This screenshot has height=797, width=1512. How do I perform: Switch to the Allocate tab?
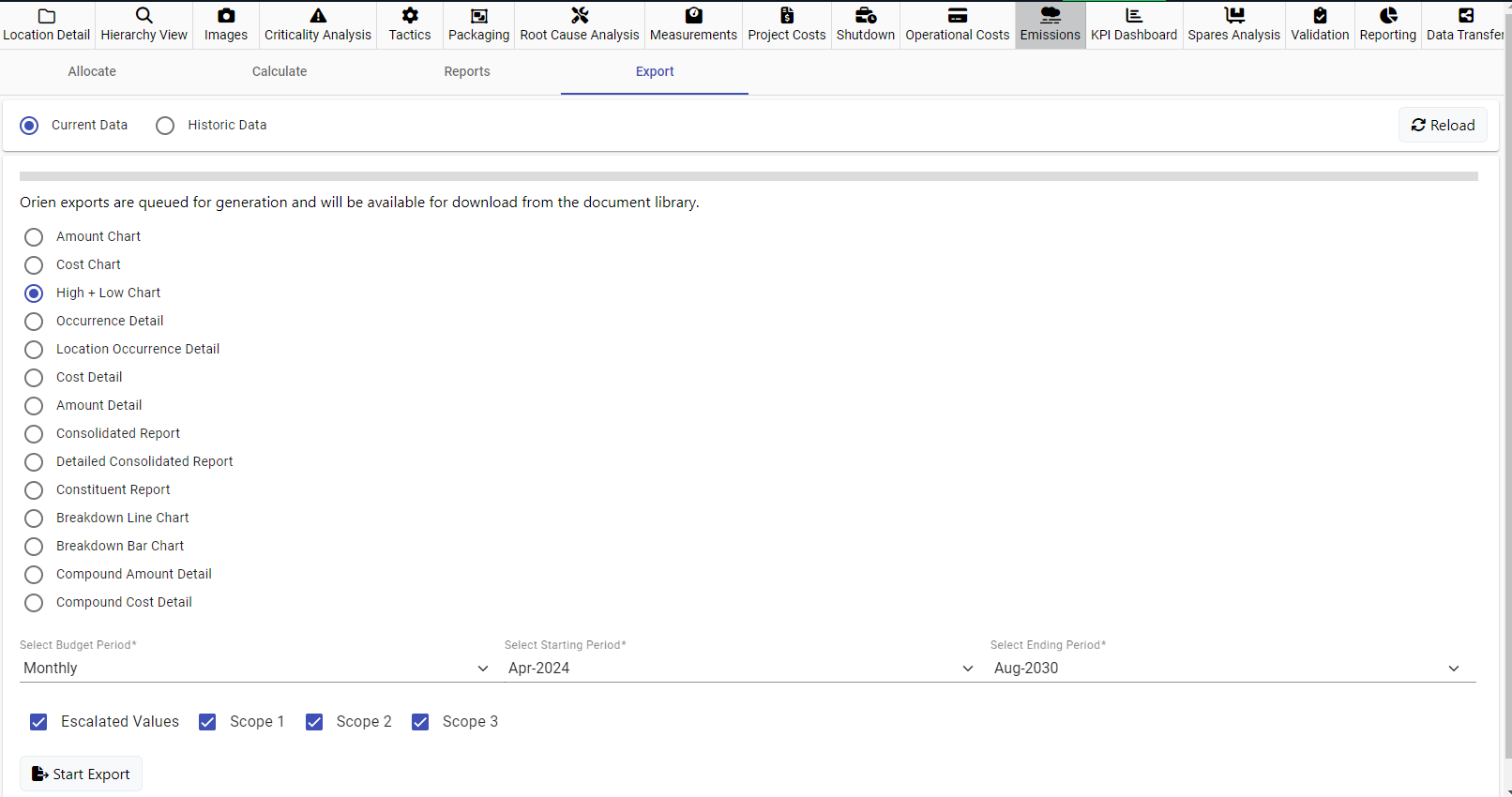coord(92,71)
